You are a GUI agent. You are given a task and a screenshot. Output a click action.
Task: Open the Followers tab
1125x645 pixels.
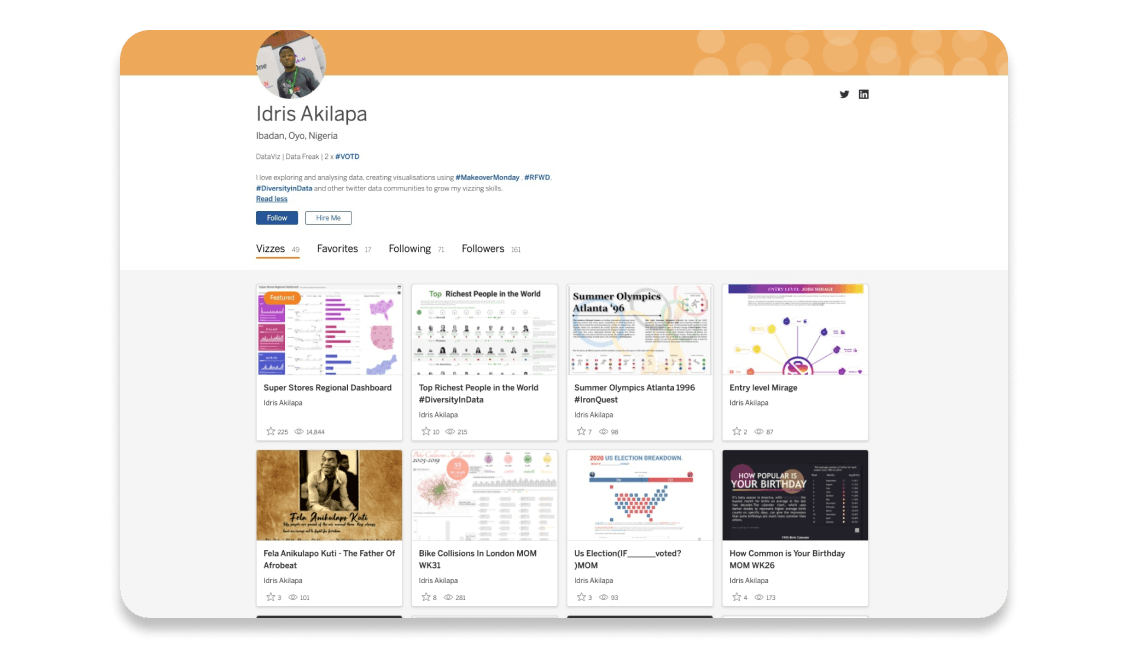[483, 249]
